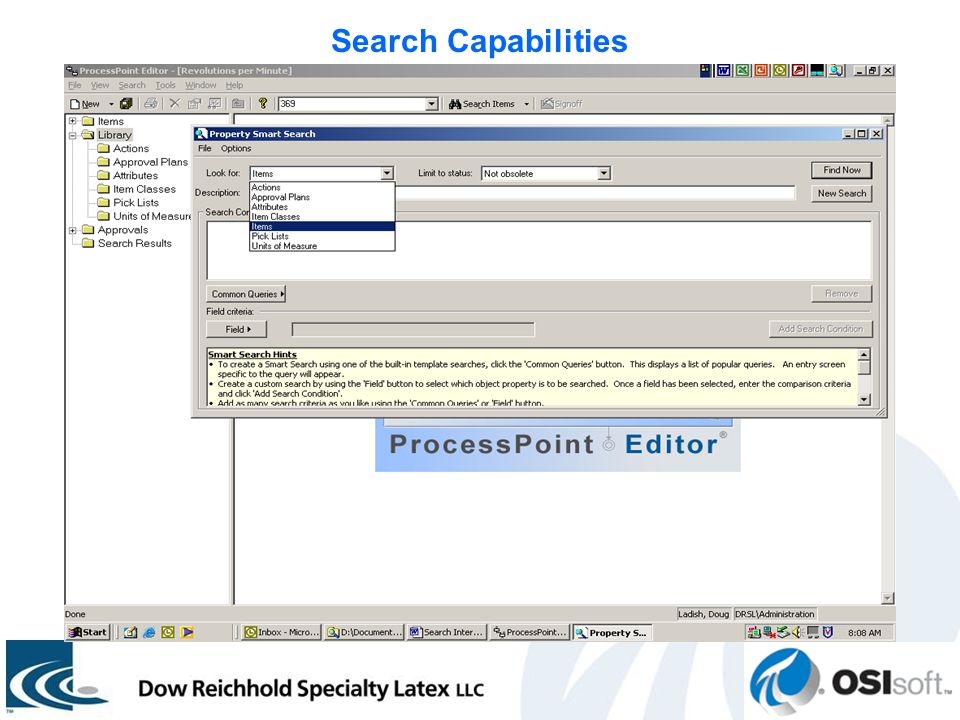Click the Search Items binoculars button
The image size is (960, 720).
[482, 104]
